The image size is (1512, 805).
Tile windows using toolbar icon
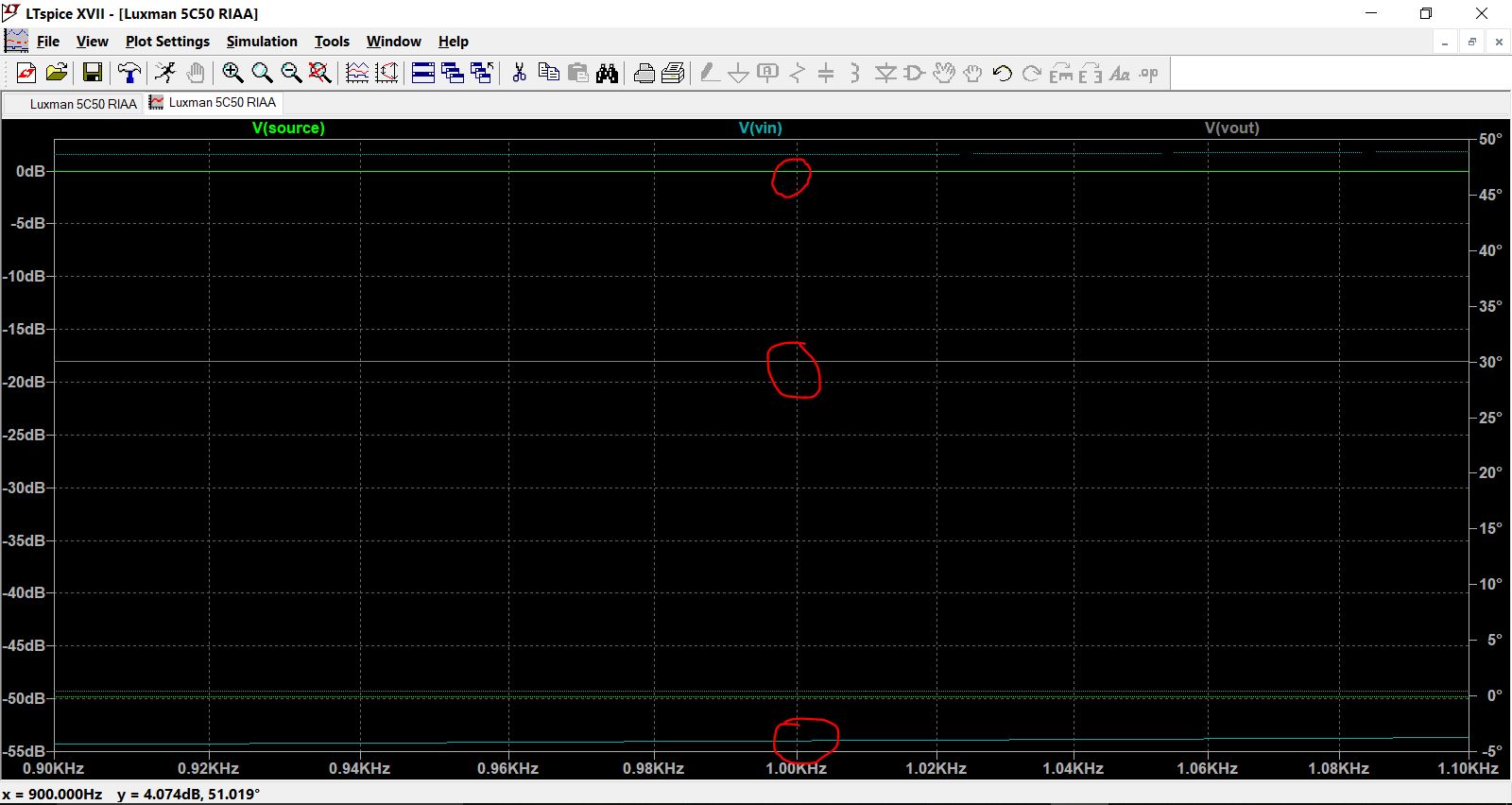click(423, 73)
